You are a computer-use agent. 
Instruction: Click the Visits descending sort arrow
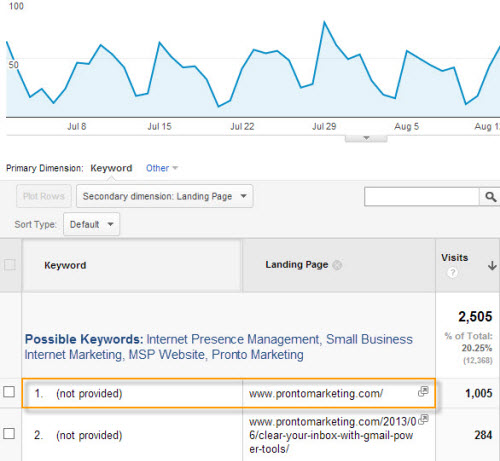coord(492,265)
